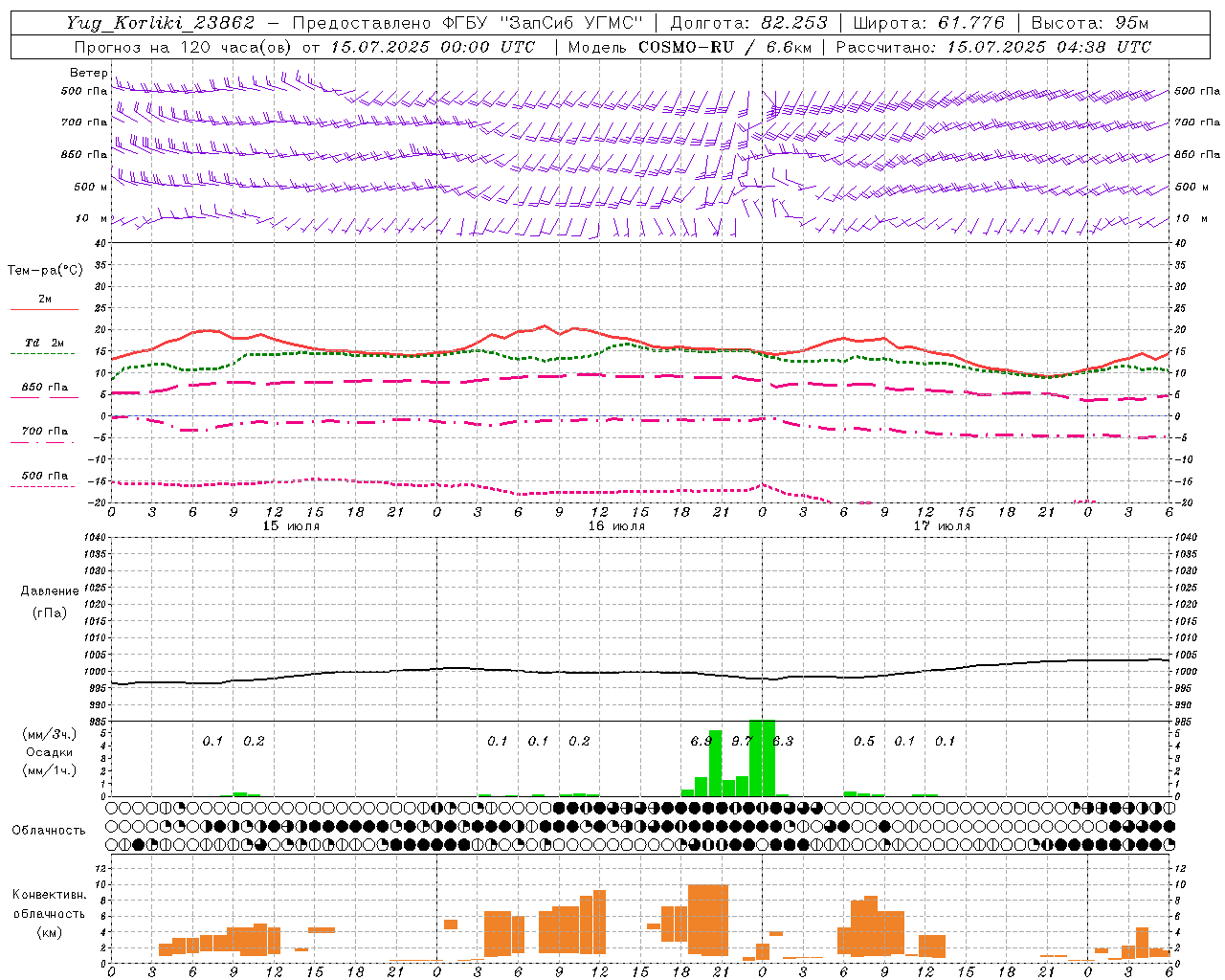
Task: Click the 6.3 precipitation value
Action: (x=783, y=741)
